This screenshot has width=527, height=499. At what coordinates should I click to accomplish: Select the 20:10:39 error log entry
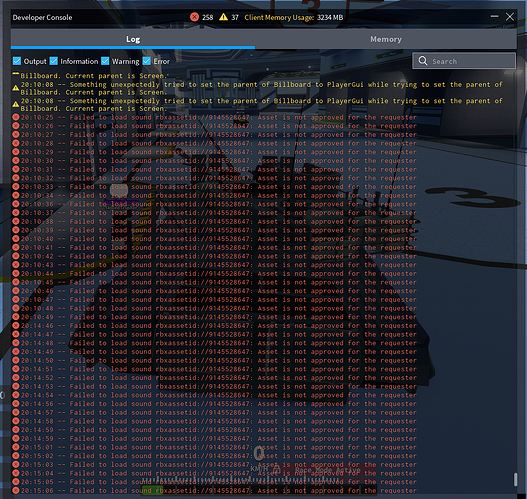pos(214,230)
